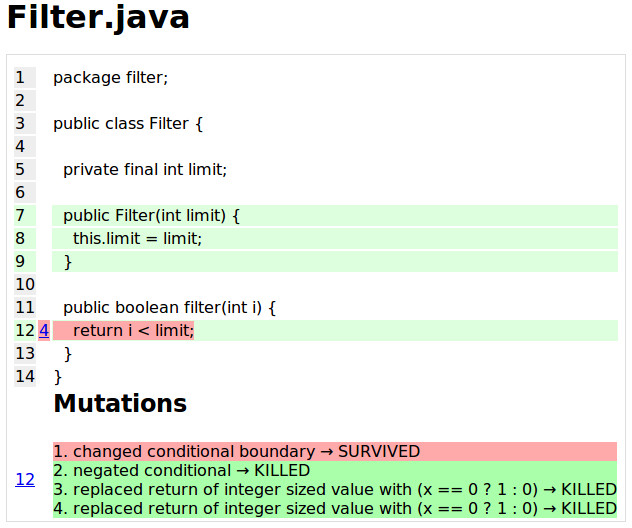Select the 'negated conditional → KILLED' mutation
Screen dimensions: 632x528
tap(181, 471)
